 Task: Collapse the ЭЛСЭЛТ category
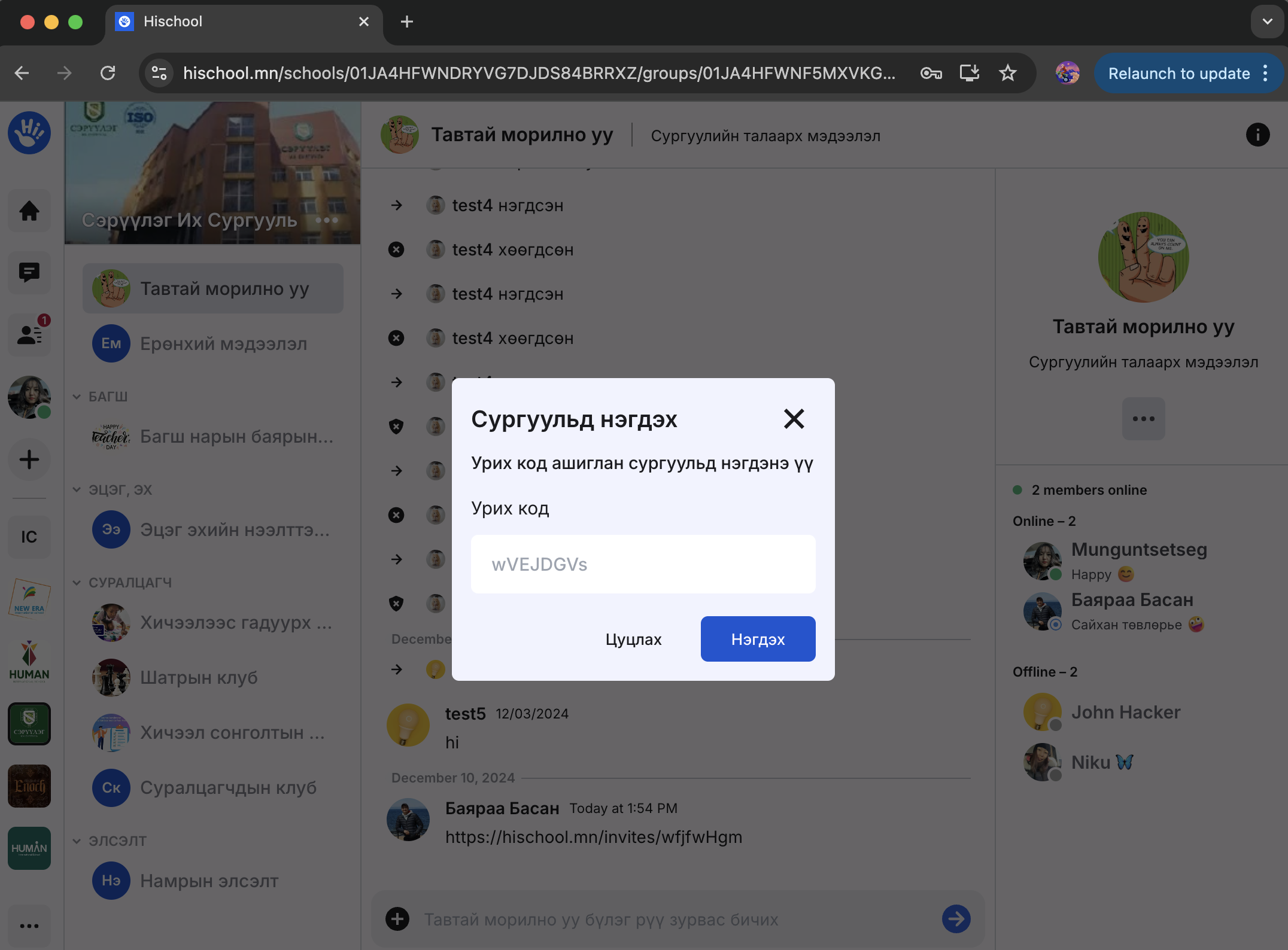(x=77, y=841)
